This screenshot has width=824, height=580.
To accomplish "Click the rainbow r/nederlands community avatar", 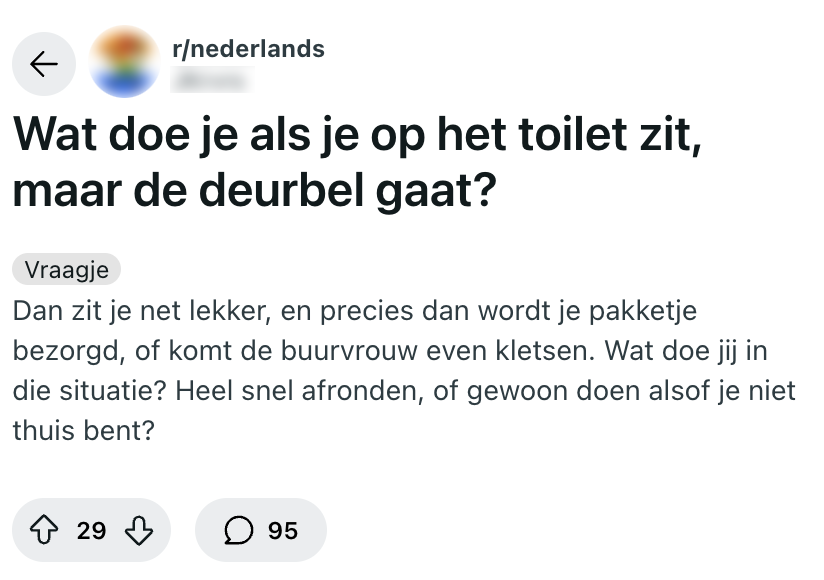I will (x=124, y=64).
